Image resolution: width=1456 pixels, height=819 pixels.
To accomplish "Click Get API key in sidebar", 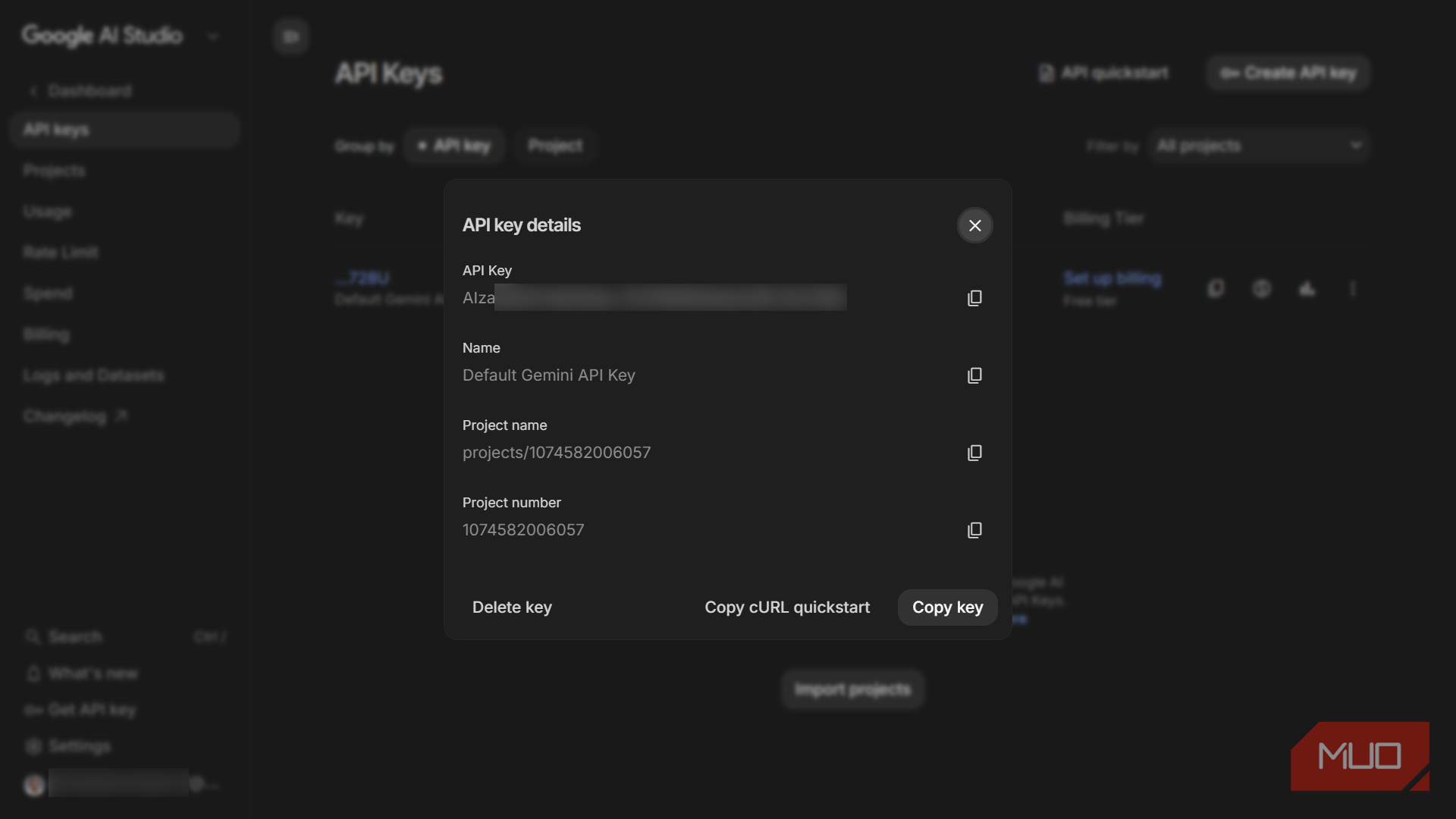I will pyautogui.click(x=80, y=710).
